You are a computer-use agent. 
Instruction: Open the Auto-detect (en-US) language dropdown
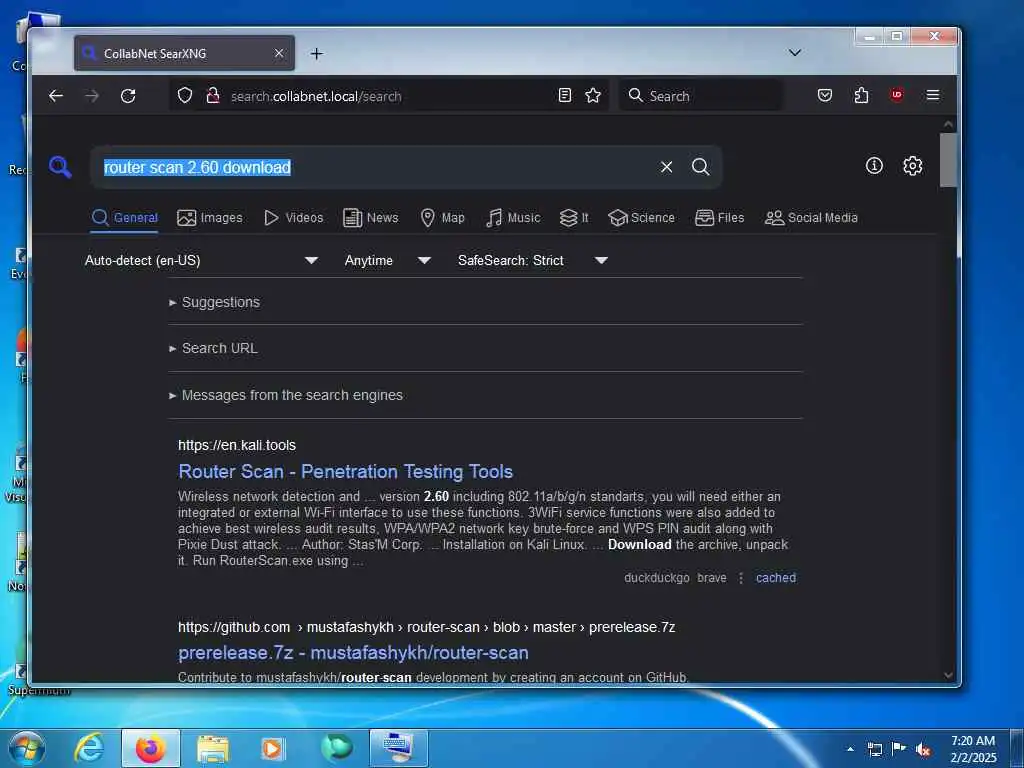(201, 261)
